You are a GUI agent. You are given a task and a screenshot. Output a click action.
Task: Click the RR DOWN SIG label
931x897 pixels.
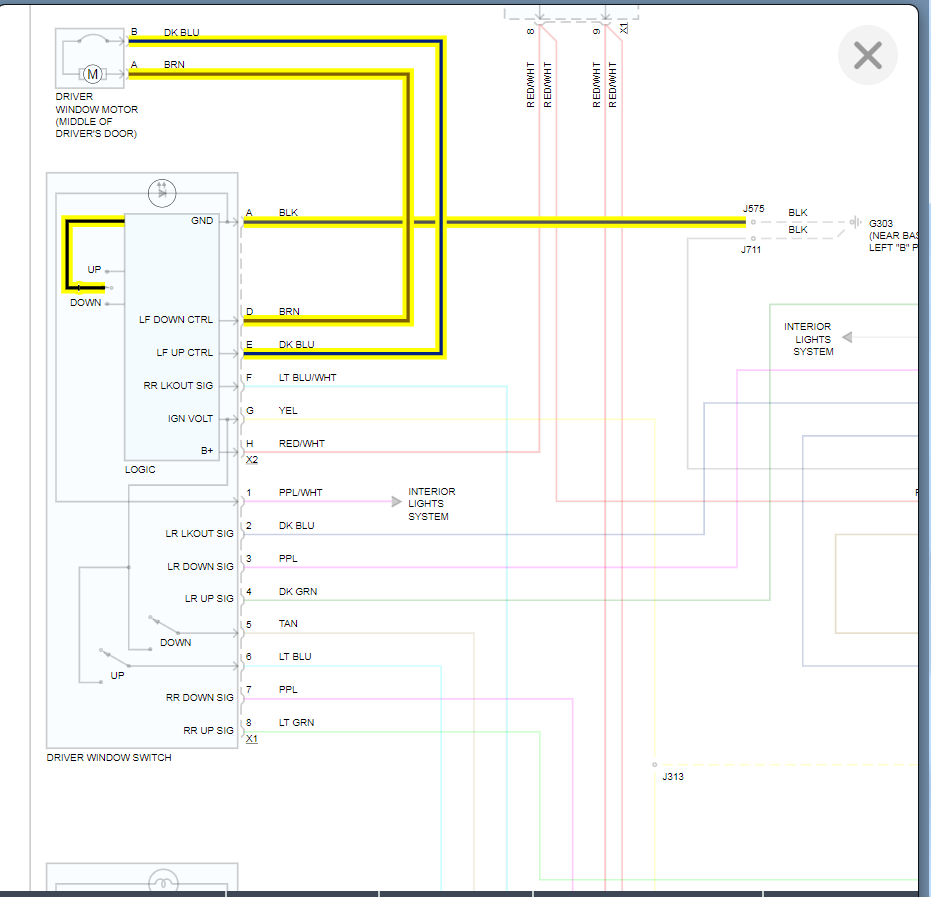point(200,698)
